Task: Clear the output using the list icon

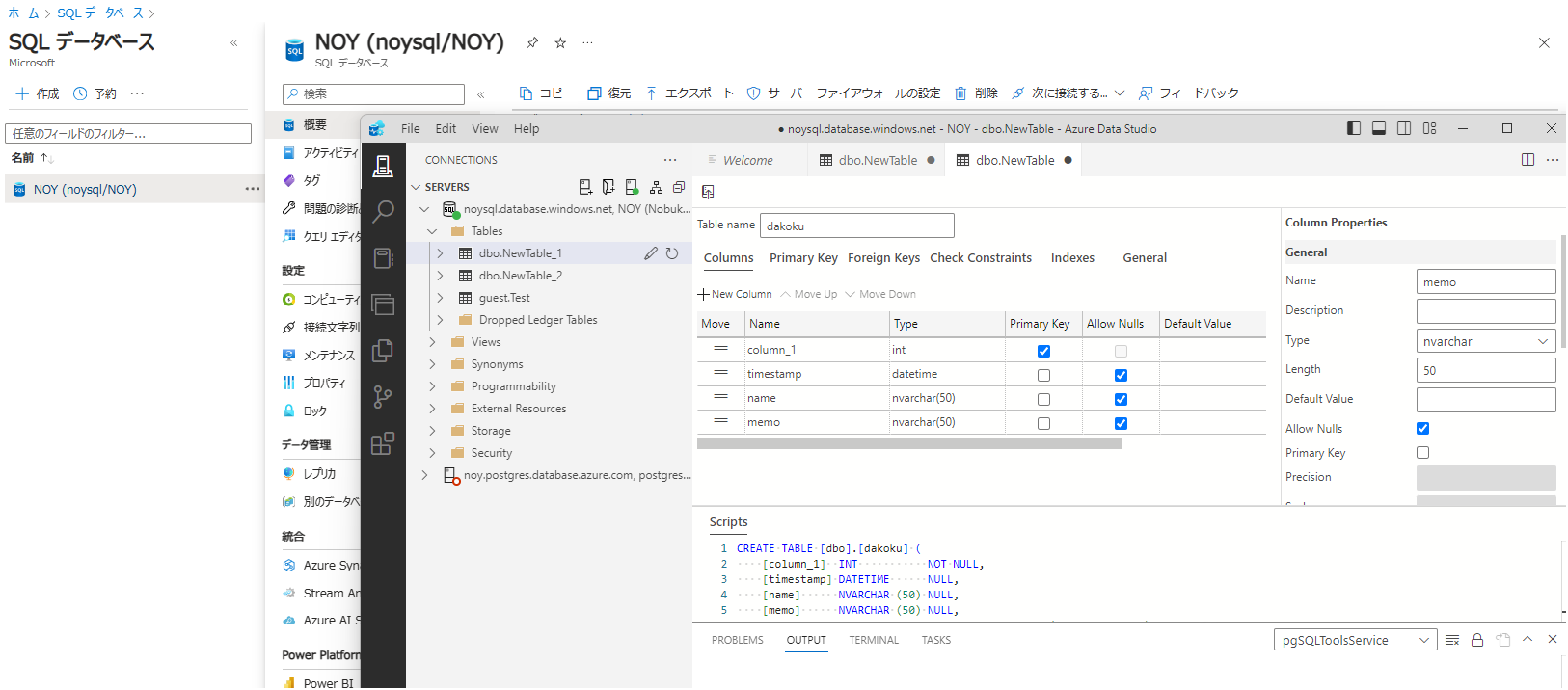Action: pos(1452,640)
